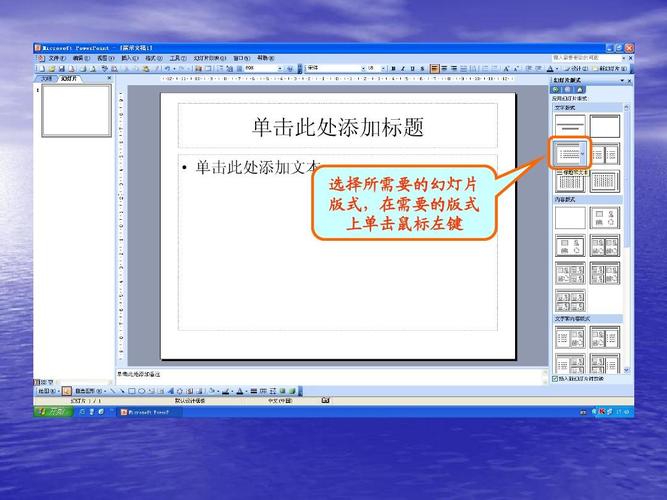This screenshot has width=667, height=500.
Task: Select the Title Slide layout thumbnail
Action: 570,126
